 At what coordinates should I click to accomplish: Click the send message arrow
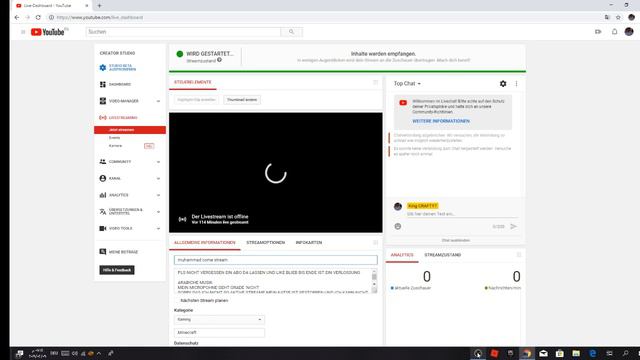coord(513,227)
